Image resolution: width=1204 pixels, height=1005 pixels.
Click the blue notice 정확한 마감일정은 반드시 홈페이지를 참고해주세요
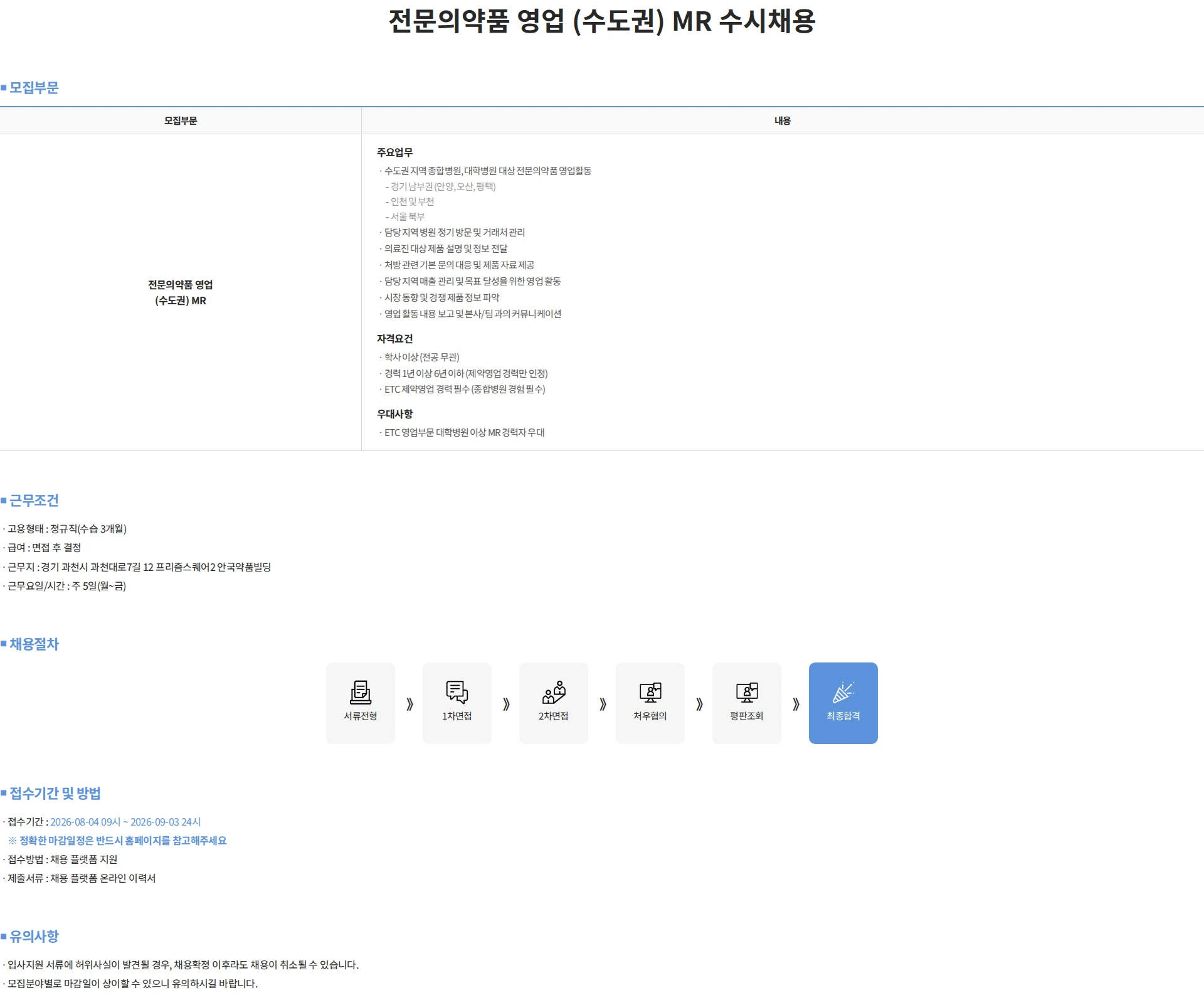[118, 841]
